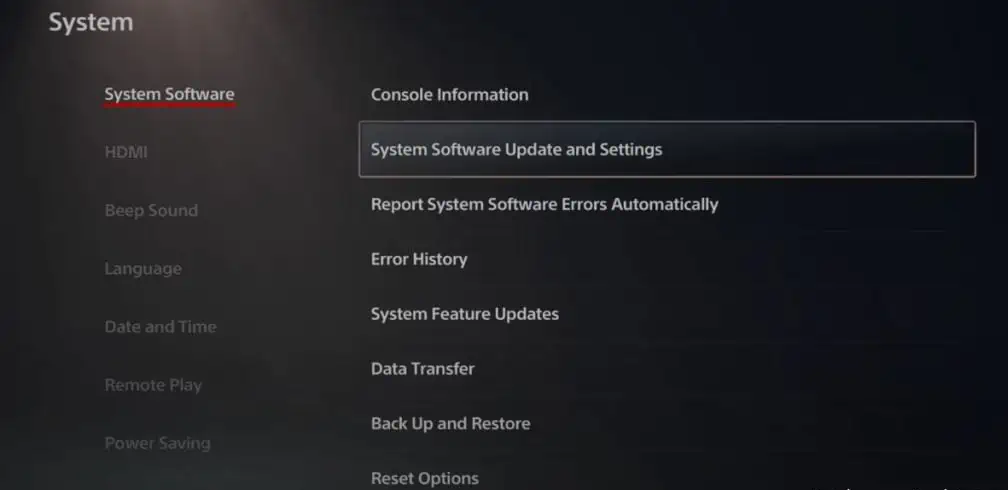Open the Power Saving category
The width and height of the screenshot is (1008, 490).
[157, 443]
